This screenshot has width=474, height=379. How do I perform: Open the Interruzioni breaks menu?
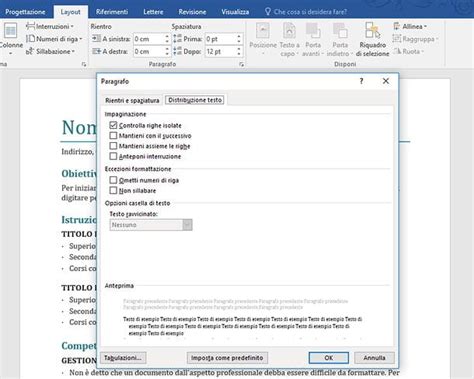point(50,26)
